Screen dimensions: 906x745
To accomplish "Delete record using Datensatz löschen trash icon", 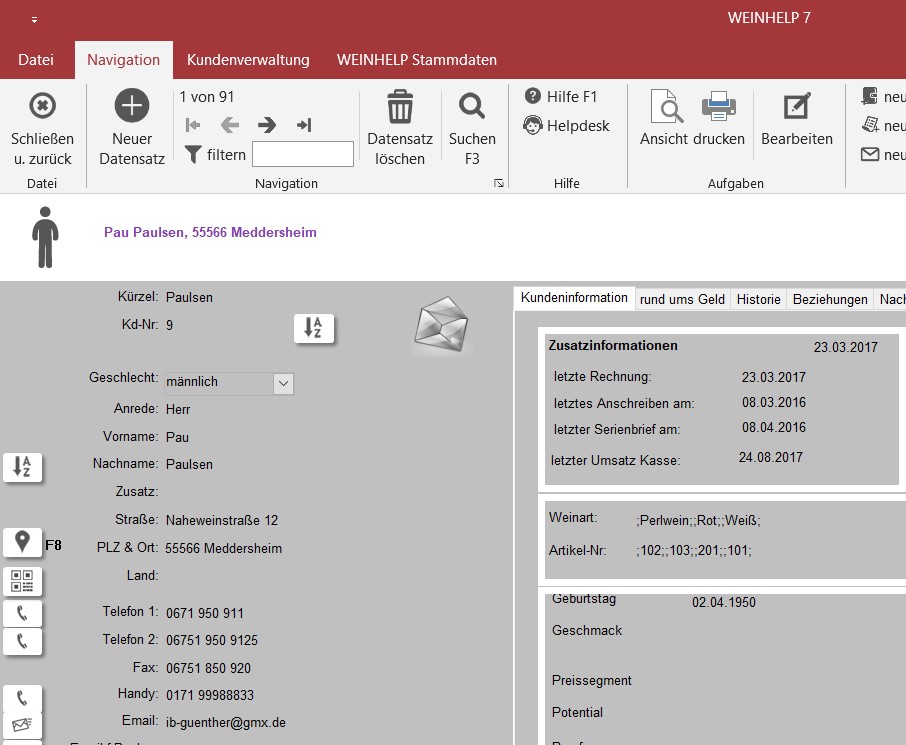I will point(400,106).
